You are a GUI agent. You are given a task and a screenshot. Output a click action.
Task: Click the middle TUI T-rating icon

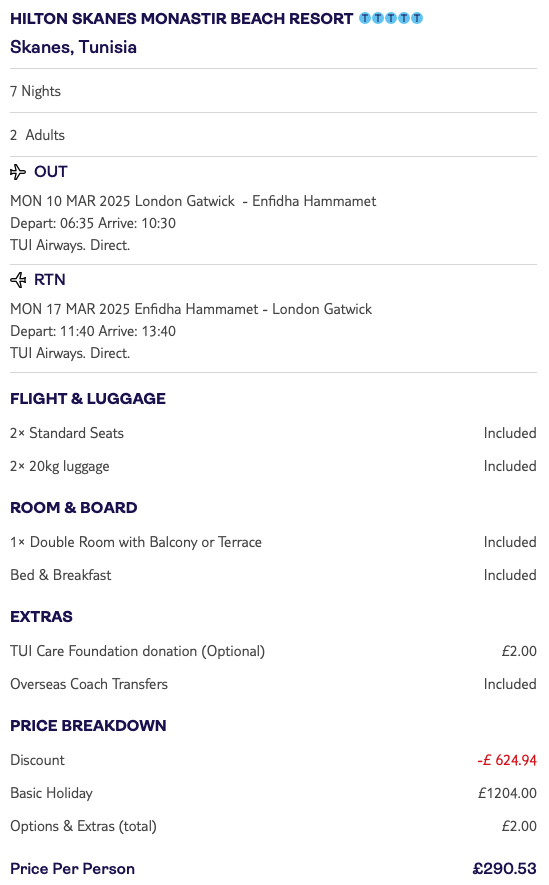tap(391, 18)
